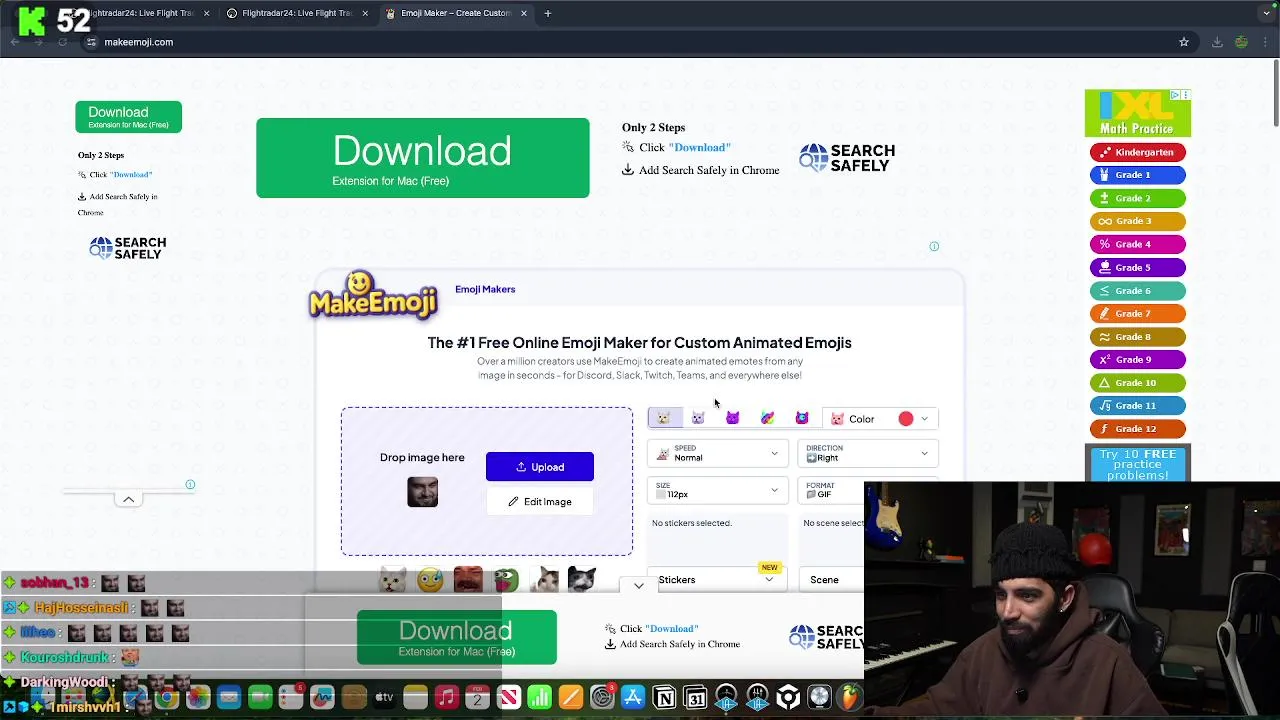The height and width of the screenshot is (720, 1280).
Task: Expand more sample emojis chevron
Action: (x=639, y=586)
